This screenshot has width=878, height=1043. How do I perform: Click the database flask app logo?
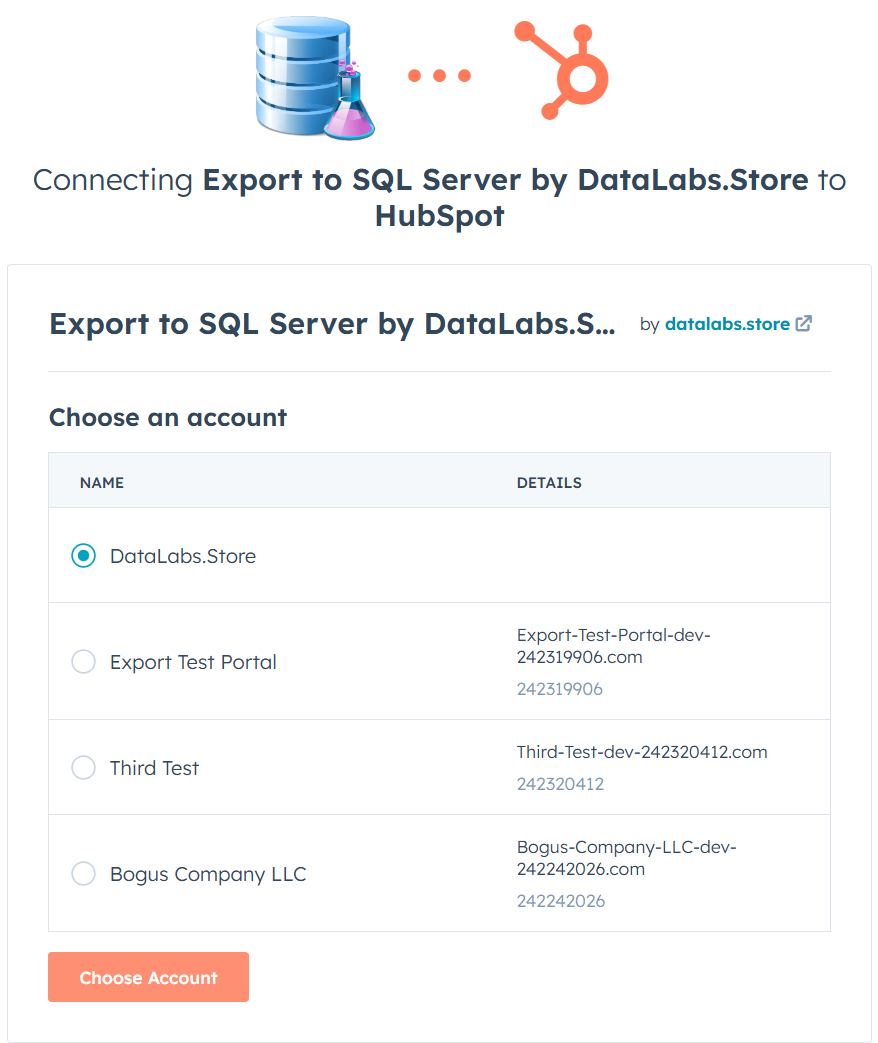point(315,77)
